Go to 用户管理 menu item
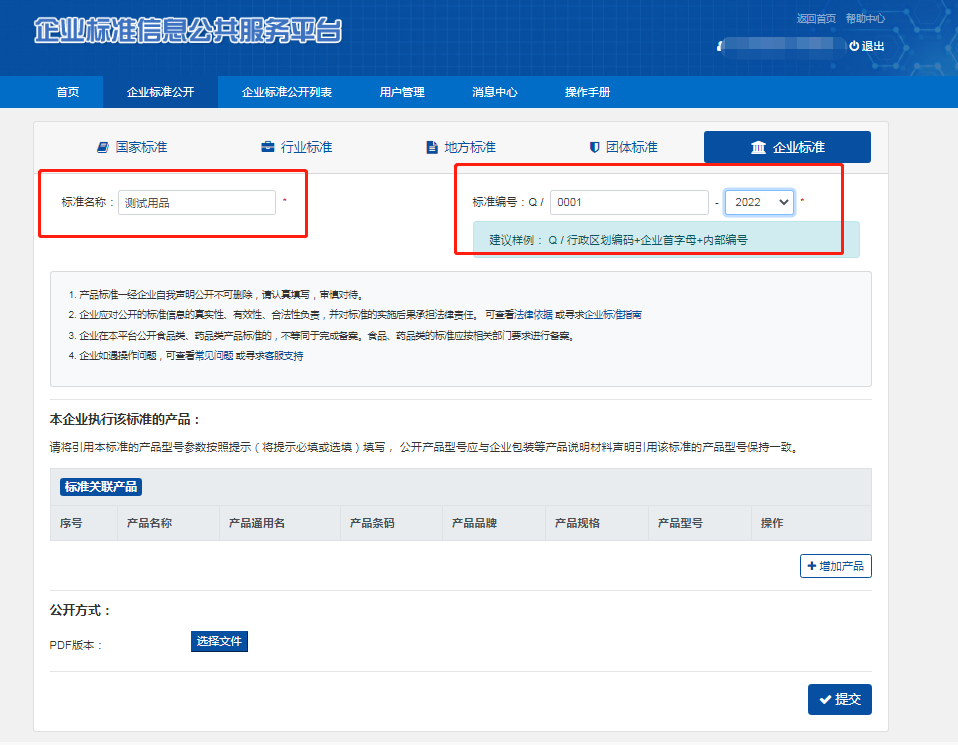This screenshot has width=958, height=745. [402, 92]
